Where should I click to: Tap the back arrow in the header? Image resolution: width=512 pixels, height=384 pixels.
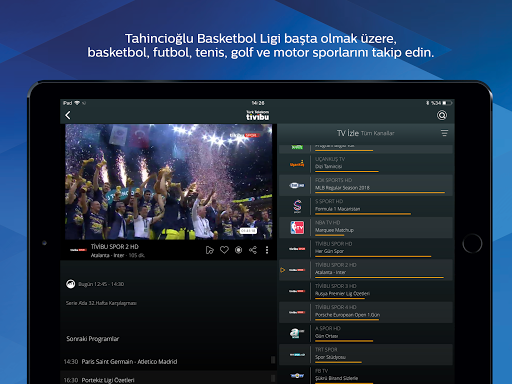tap(68, 115)
